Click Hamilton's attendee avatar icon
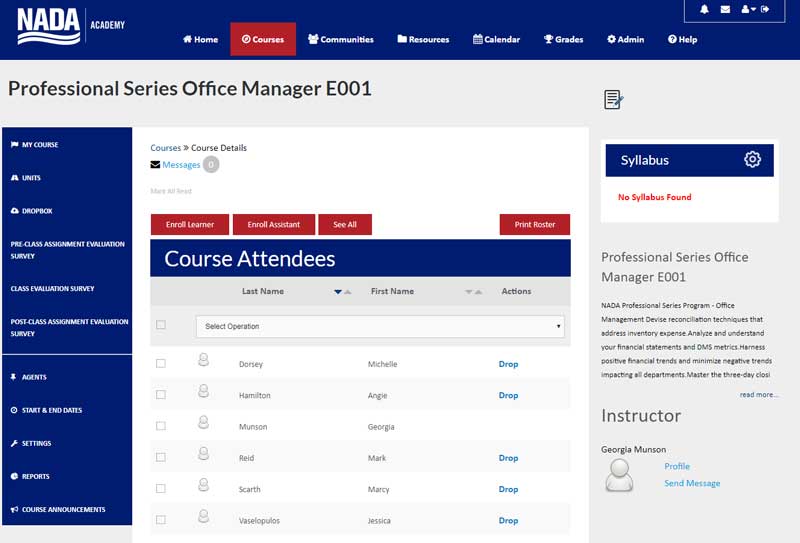The height and width of the screenshot is (543, 800). coord(204,391)
